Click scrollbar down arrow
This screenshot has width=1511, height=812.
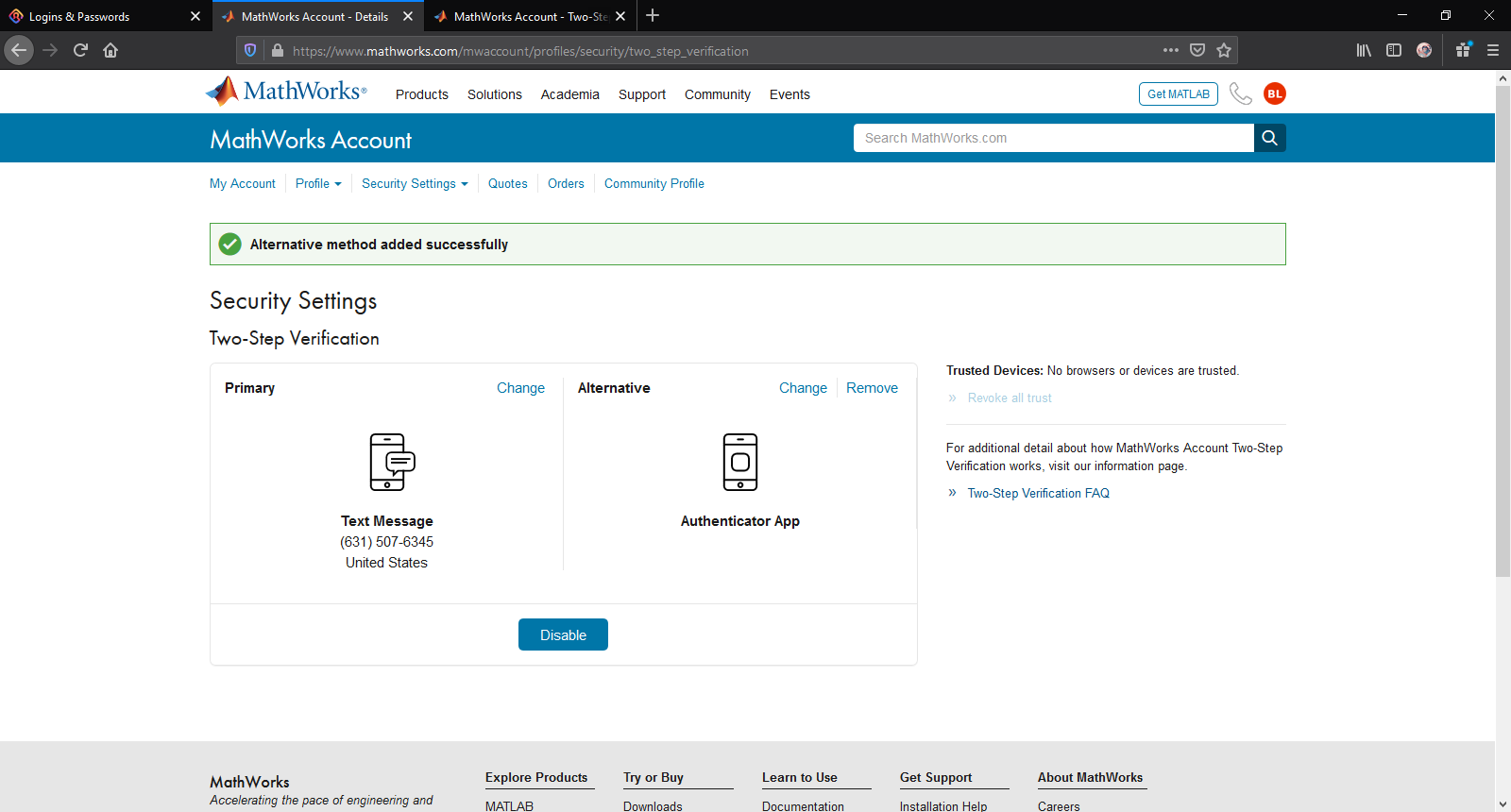(x=1503, y=804)
